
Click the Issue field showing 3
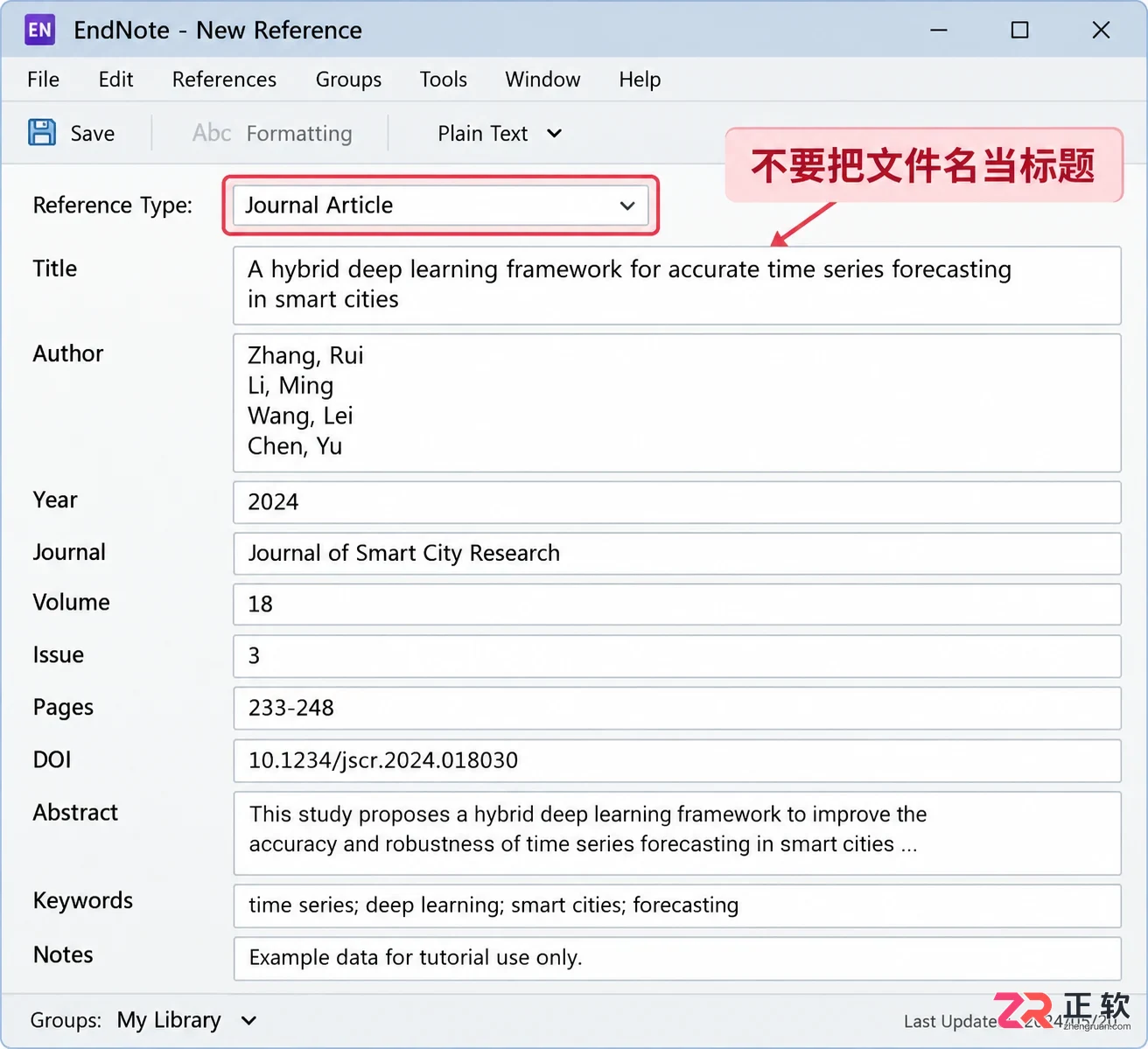(x=677, y=656)
